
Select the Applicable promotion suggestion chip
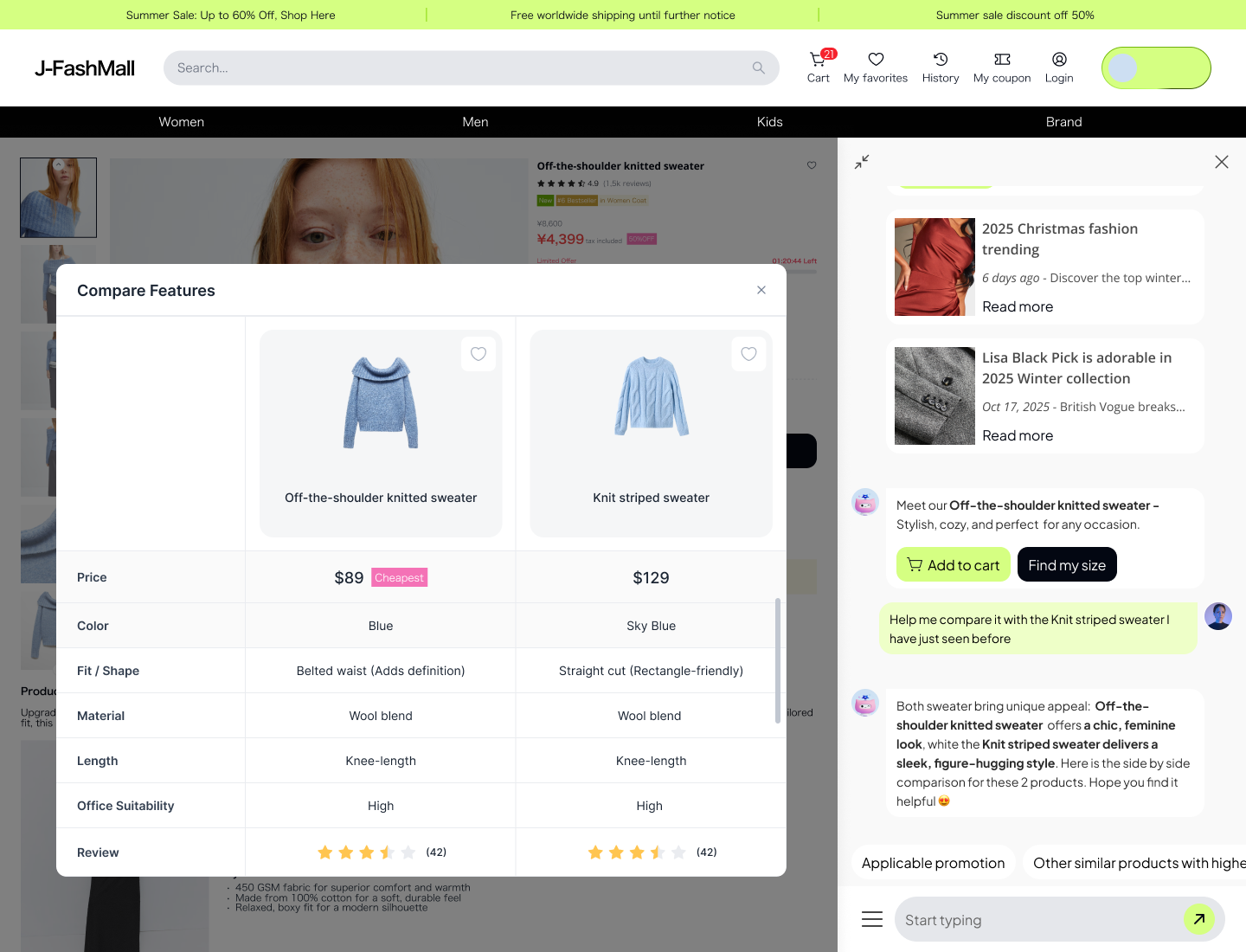[x=934, y=863]
